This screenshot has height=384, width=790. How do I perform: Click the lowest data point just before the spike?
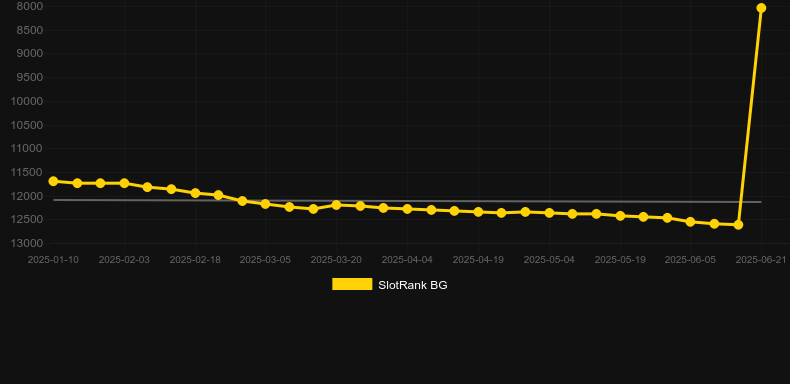[738, 225]
